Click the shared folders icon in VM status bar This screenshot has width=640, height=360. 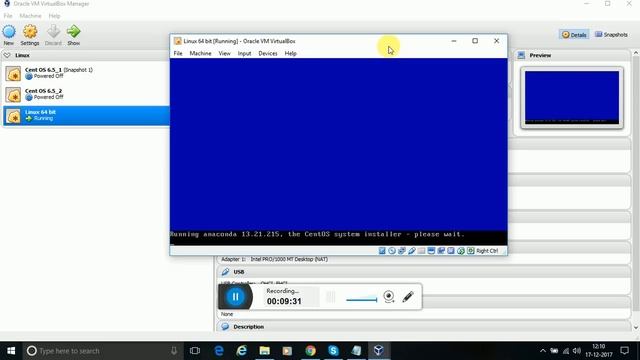click(421, 251)
